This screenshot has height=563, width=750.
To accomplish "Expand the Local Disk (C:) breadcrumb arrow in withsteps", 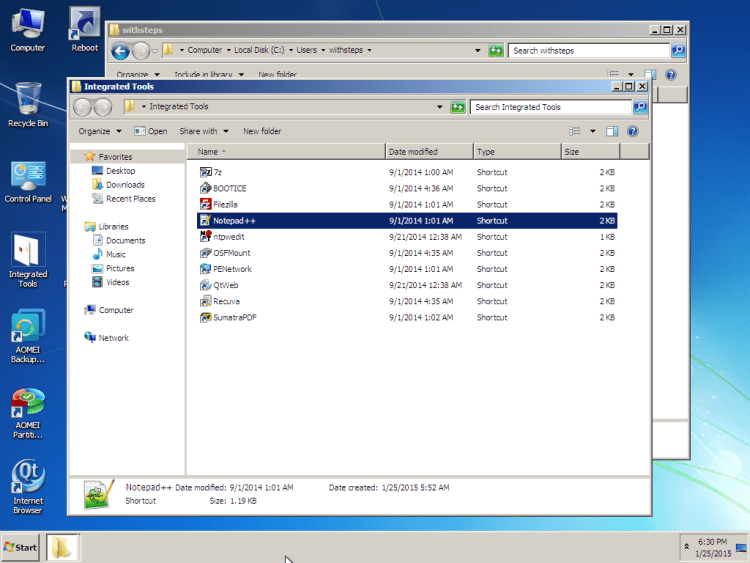I will click(291, 50).
